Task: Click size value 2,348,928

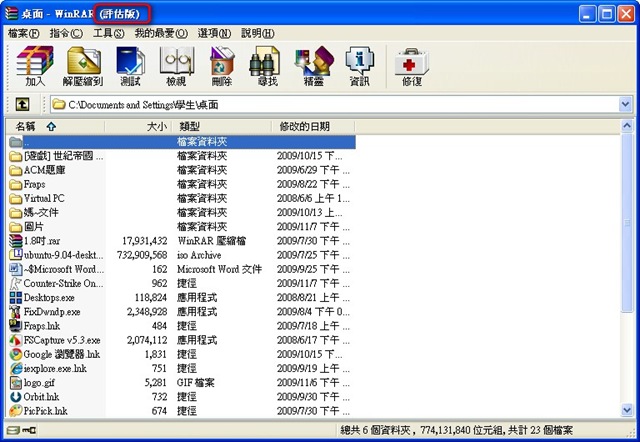Action: point(147,312)
